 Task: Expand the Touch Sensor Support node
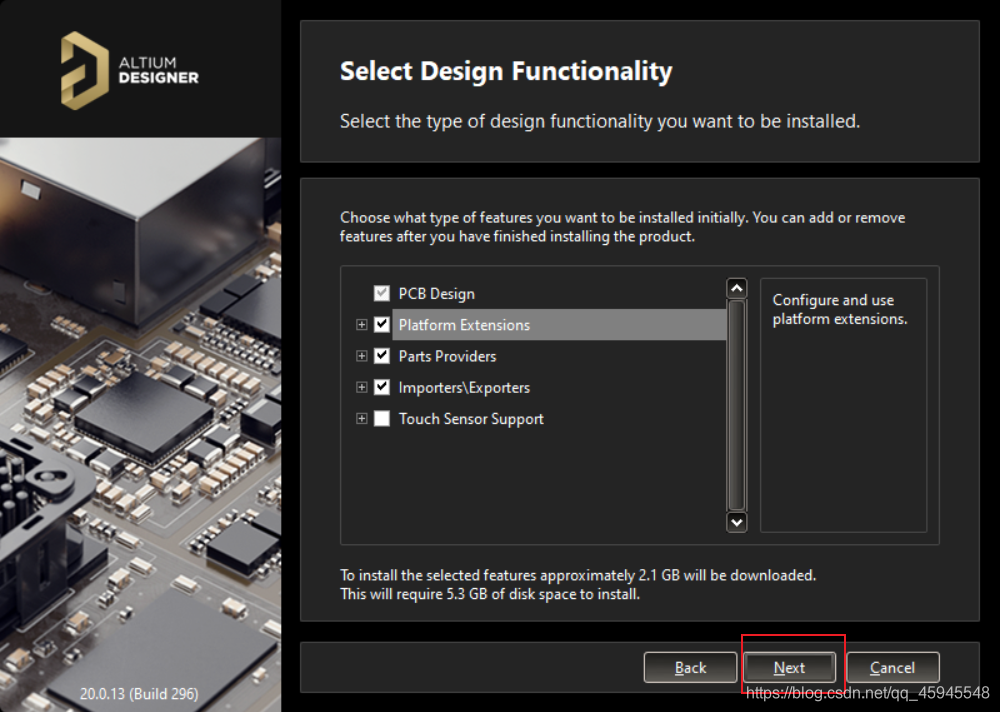tap(362, 419)
